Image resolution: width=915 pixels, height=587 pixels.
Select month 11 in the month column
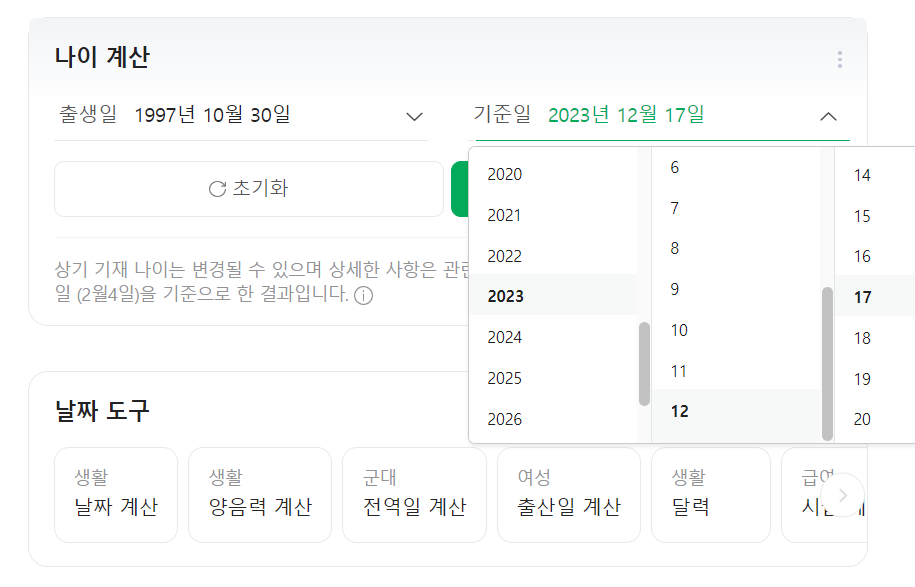tap(679, 370)
